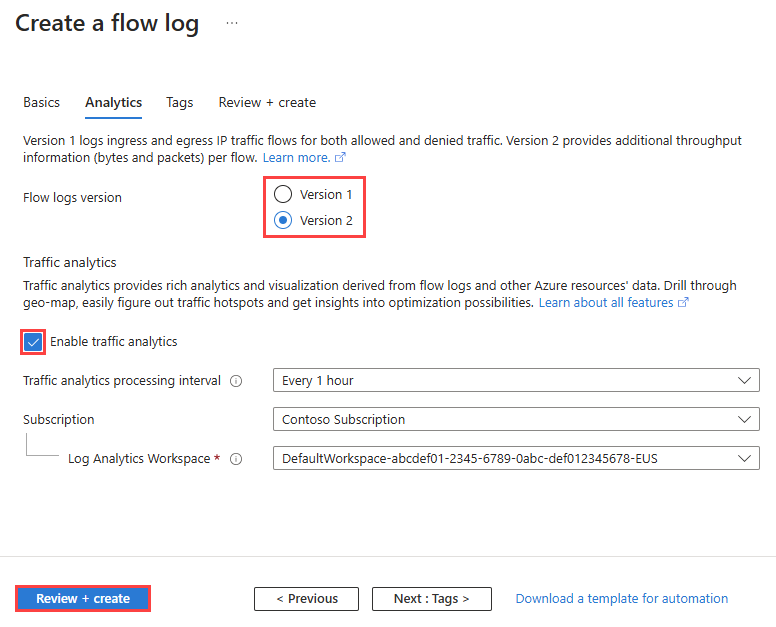Screen dimensions: 776x627
Task: Switch to the Basics tab
Action: coord(42,102)
